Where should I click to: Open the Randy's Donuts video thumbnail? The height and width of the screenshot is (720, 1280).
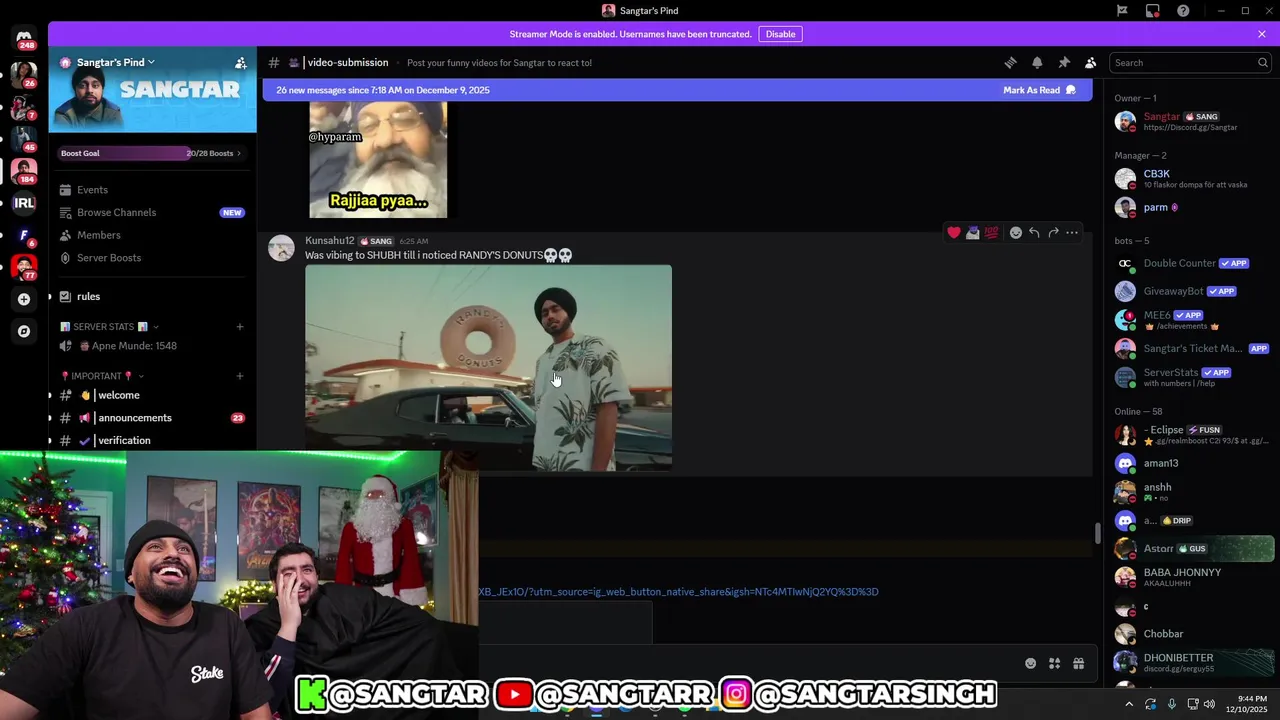pyautogui.click(x=488, y=367)
